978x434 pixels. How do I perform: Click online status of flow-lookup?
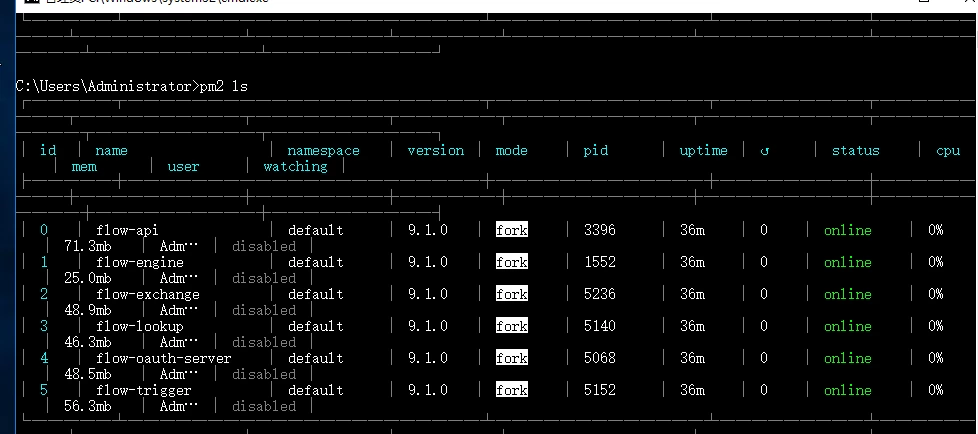(x=848, y=326)
